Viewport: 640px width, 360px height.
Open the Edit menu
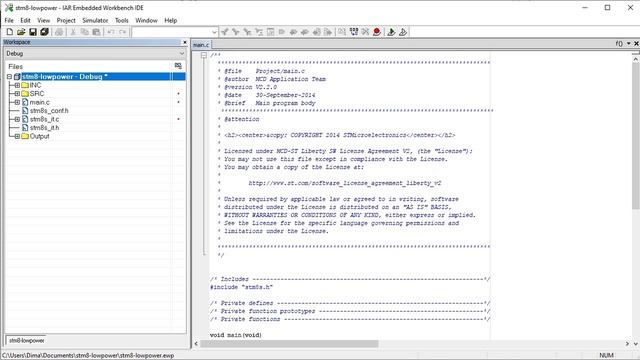25,20
